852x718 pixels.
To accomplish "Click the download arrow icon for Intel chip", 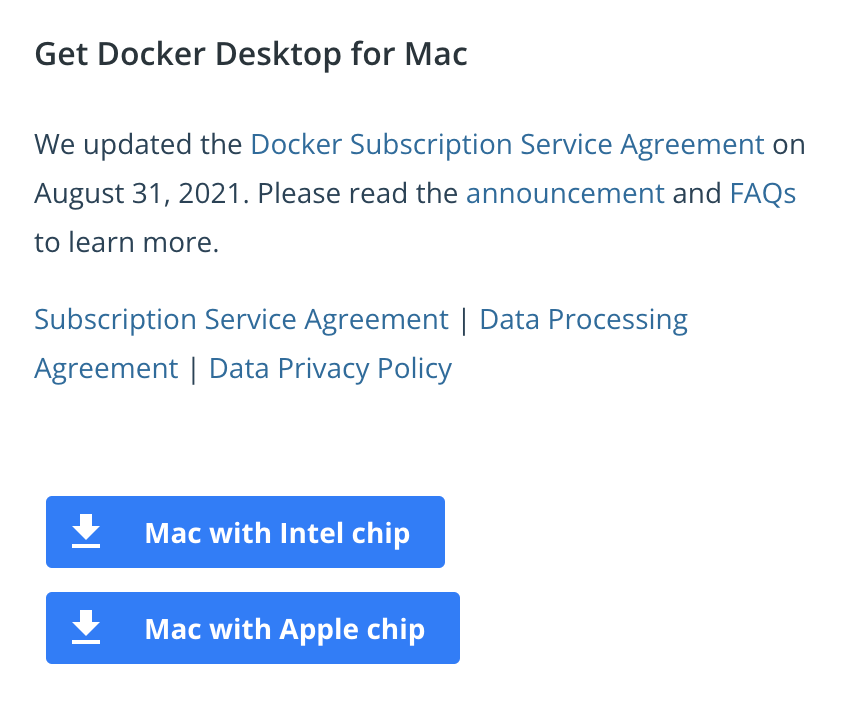I will 86,531.
